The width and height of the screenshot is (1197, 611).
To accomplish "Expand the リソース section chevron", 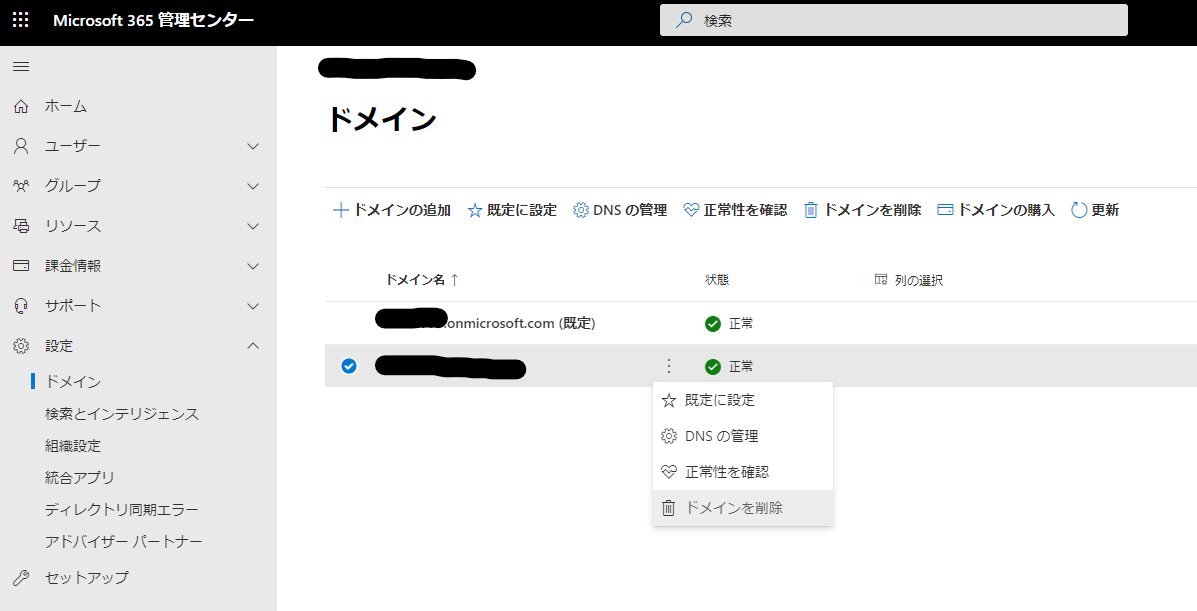I will (x=253, y=226).
